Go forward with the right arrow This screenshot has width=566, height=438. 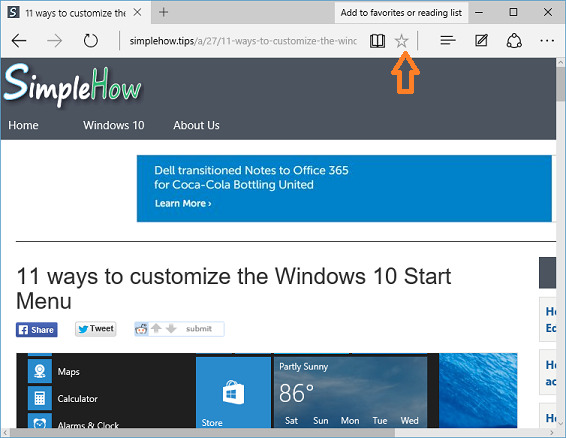point(55,41)
